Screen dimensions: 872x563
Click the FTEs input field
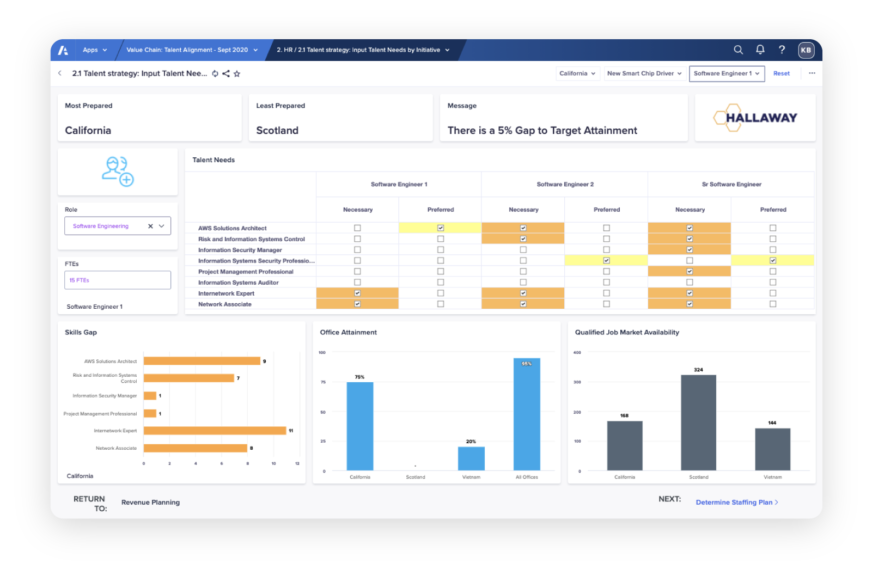[118, 281]
